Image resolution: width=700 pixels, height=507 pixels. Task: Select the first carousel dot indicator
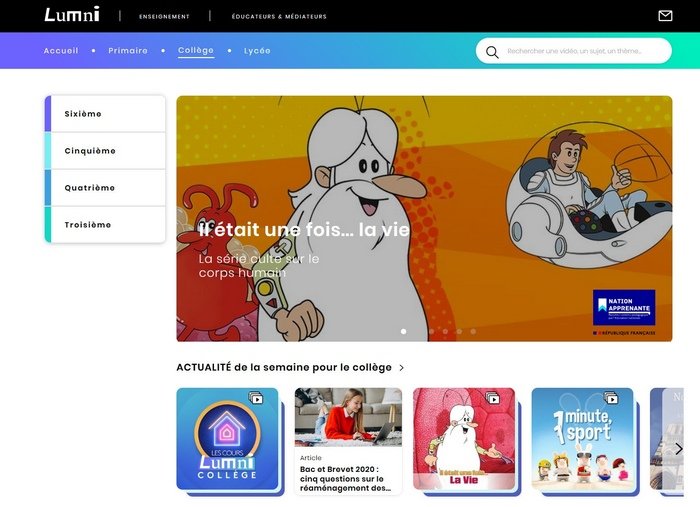point(404,331)
